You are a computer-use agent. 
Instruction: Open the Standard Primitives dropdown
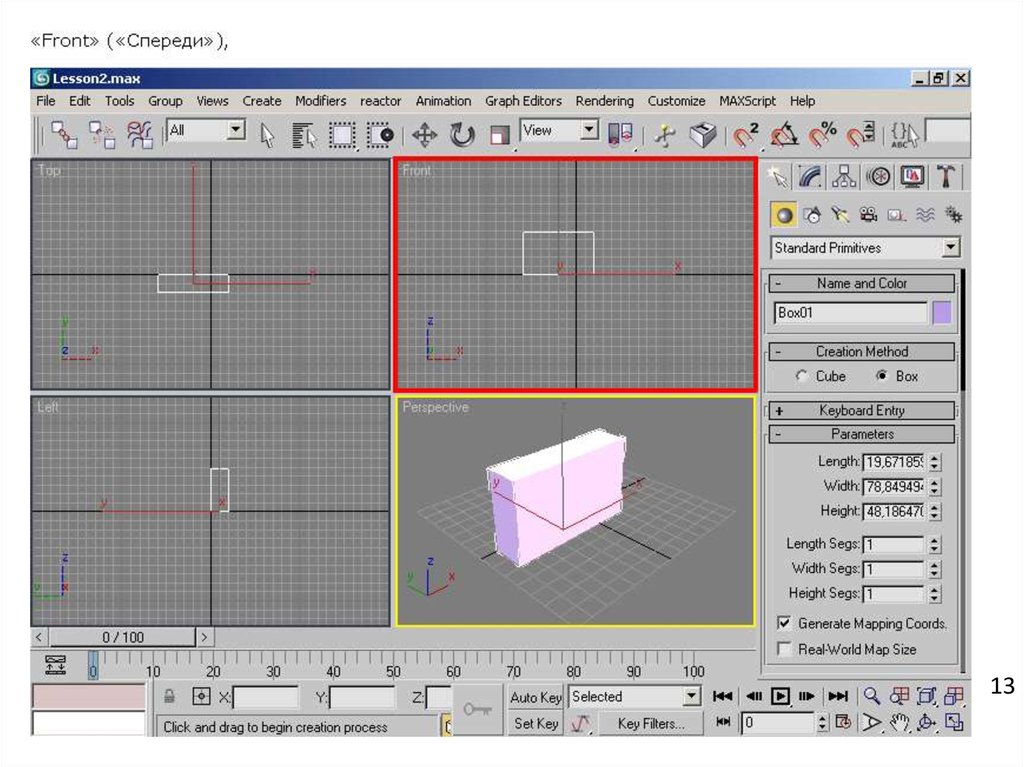[865, 248]
